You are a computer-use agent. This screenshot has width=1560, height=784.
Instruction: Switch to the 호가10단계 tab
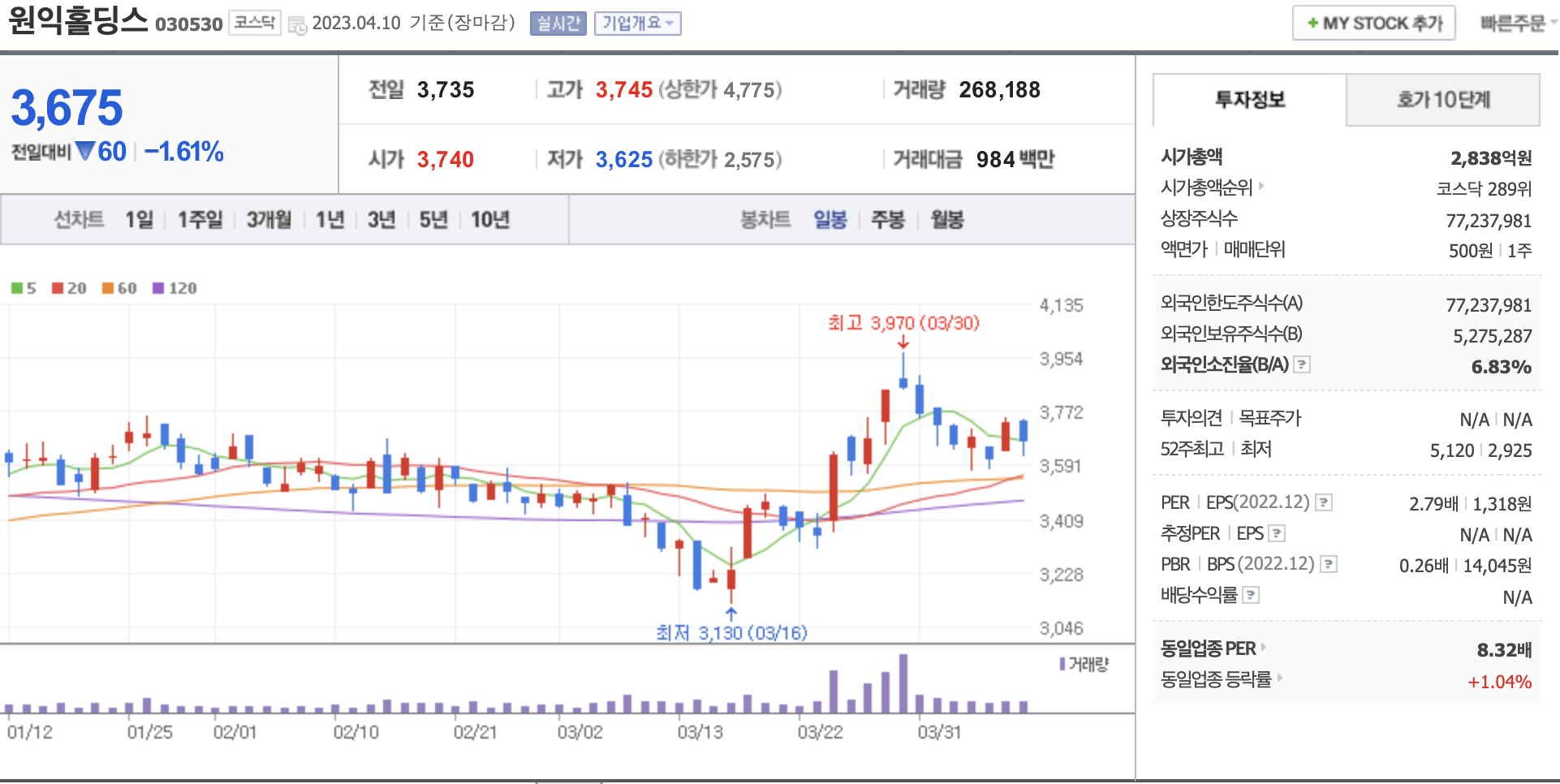pos(1442,100)
